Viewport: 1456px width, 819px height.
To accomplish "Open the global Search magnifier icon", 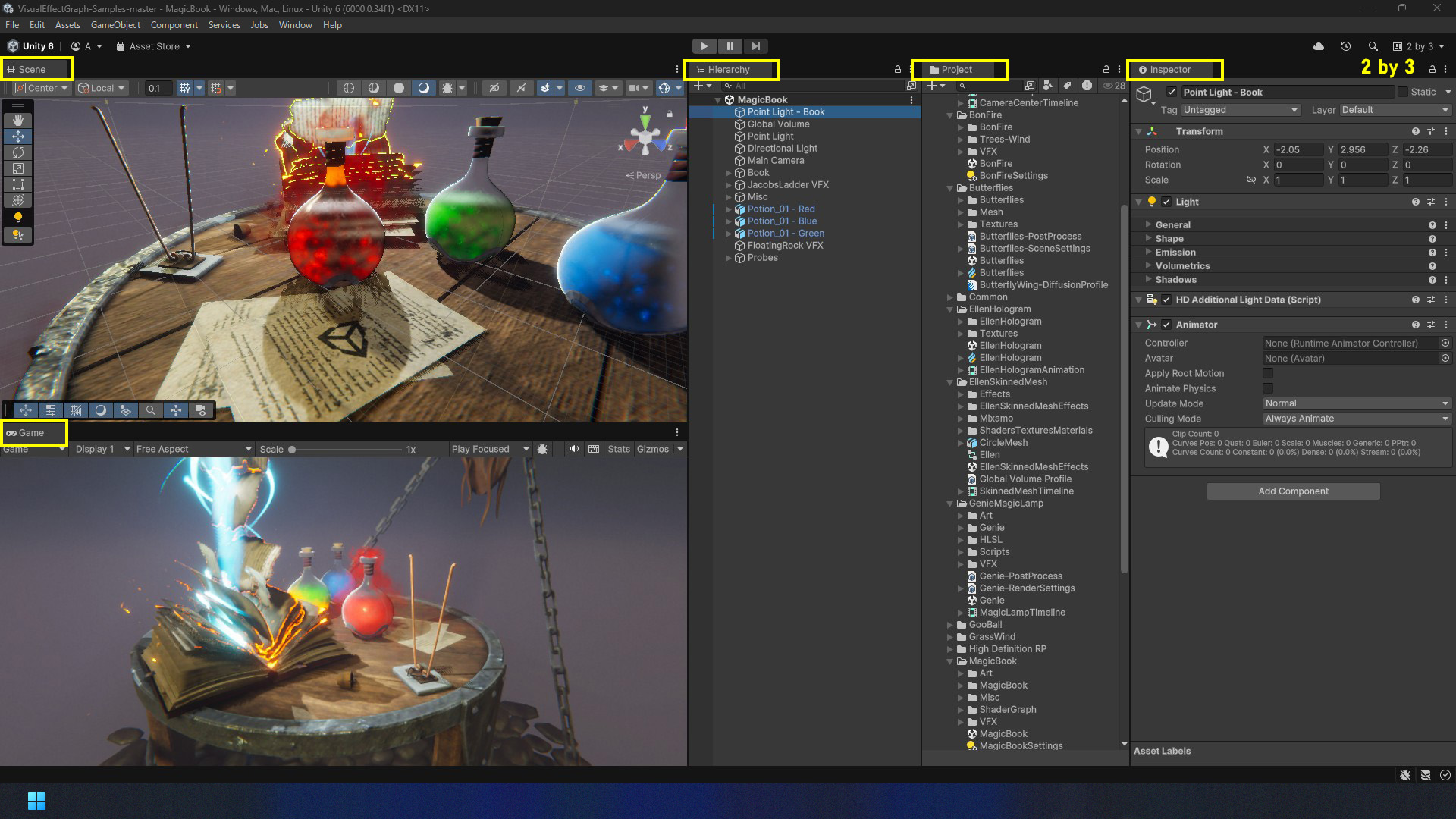I will click(1373, 46).
